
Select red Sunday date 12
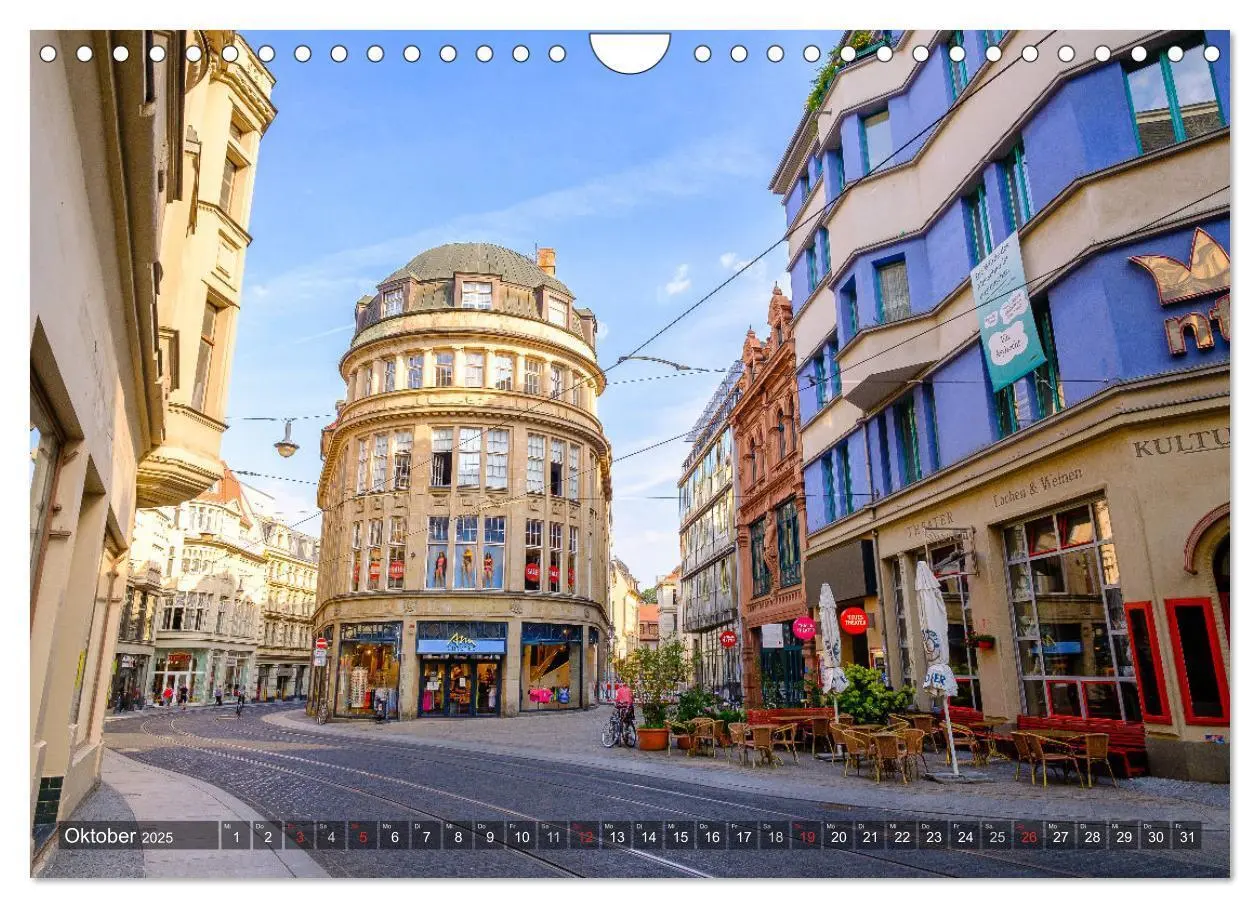pos(584,836)
